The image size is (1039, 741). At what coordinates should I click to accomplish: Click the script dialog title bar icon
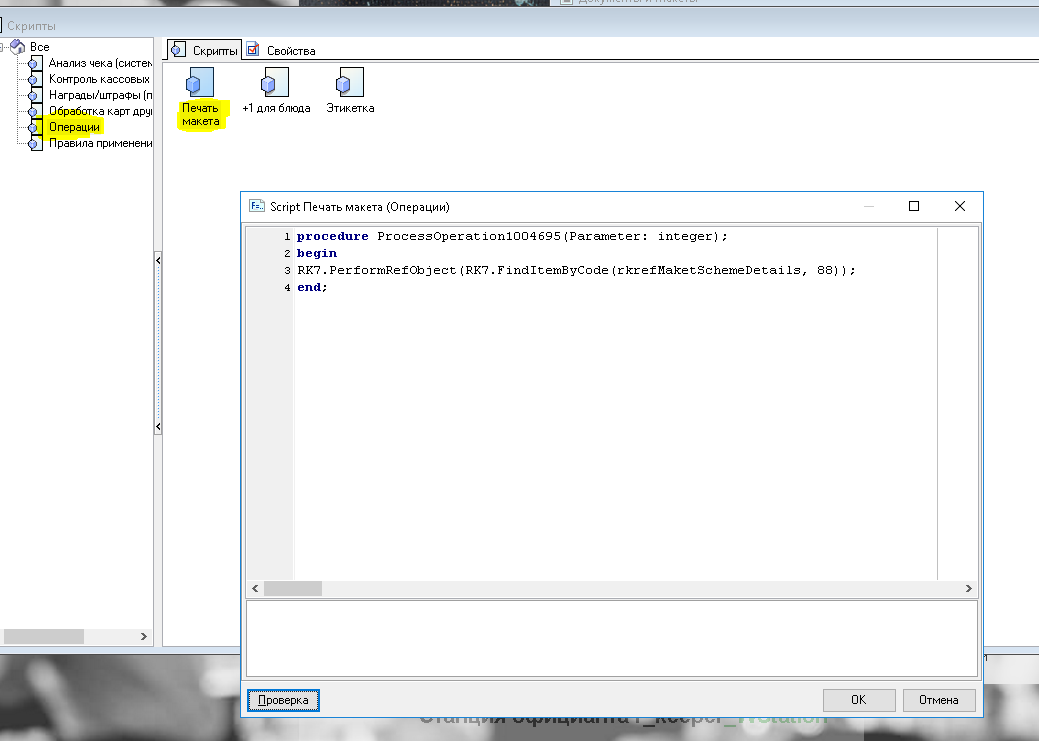click(256, 207)
